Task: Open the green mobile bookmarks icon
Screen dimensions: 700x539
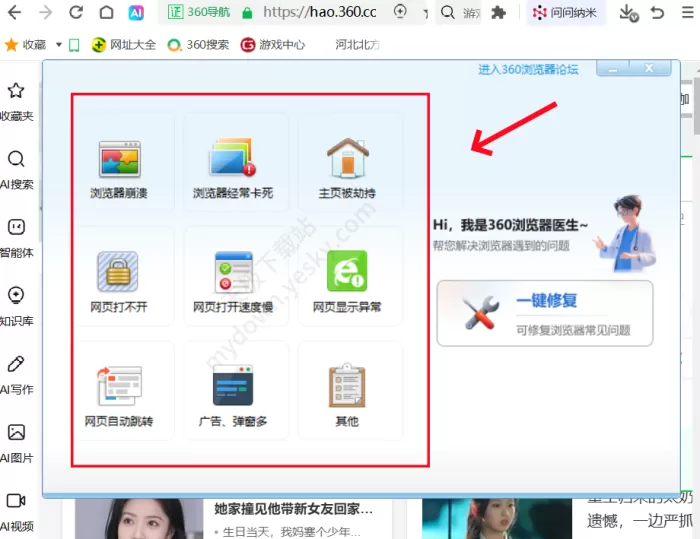Action: 74,45
